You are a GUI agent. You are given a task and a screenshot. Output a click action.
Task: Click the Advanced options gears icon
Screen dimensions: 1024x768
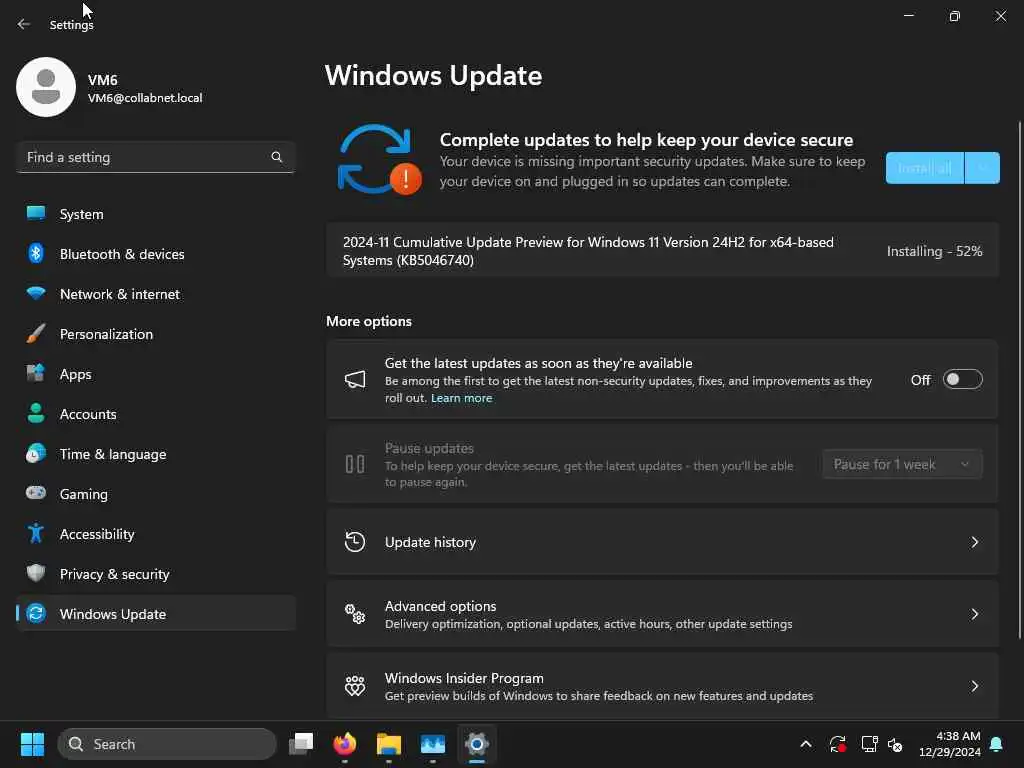[x=355, y=614]
